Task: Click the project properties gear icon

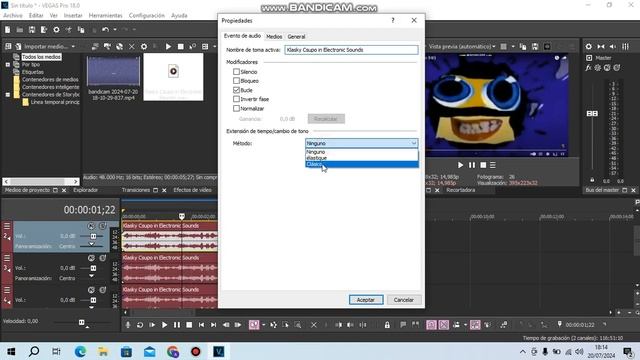Action: pos(56,29)
